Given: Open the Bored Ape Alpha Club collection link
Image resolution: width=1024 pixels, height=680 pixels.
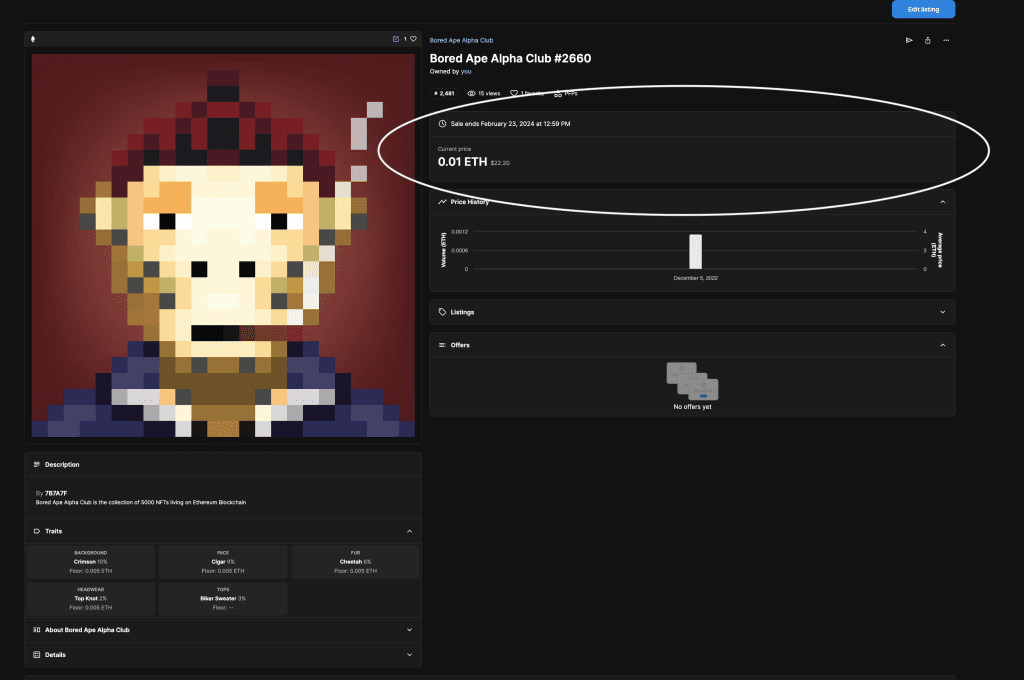Looking at the screenshot, I should click(461, 40).
